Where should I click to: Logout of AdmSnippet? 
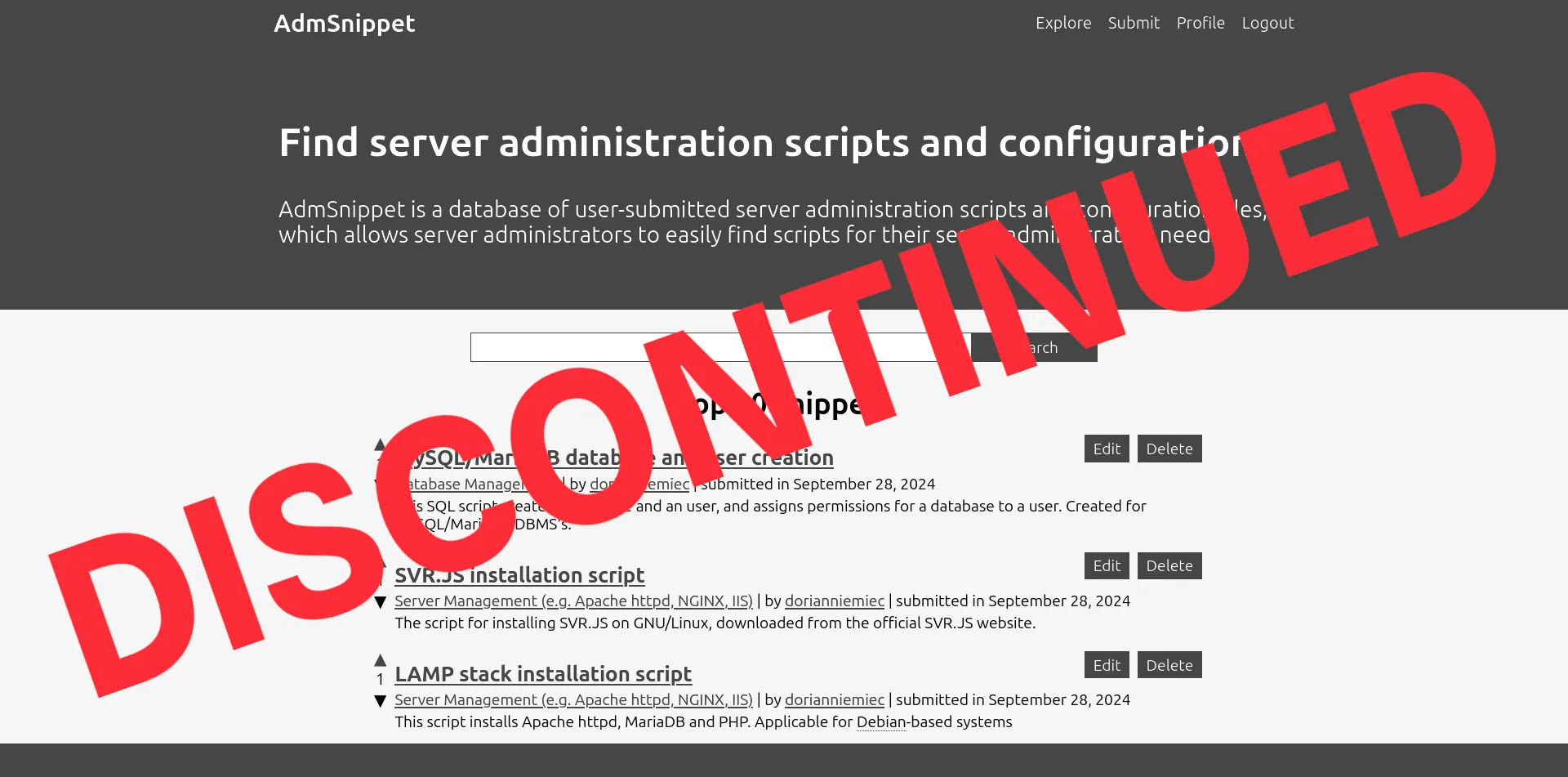click(x=1267, y=23)
